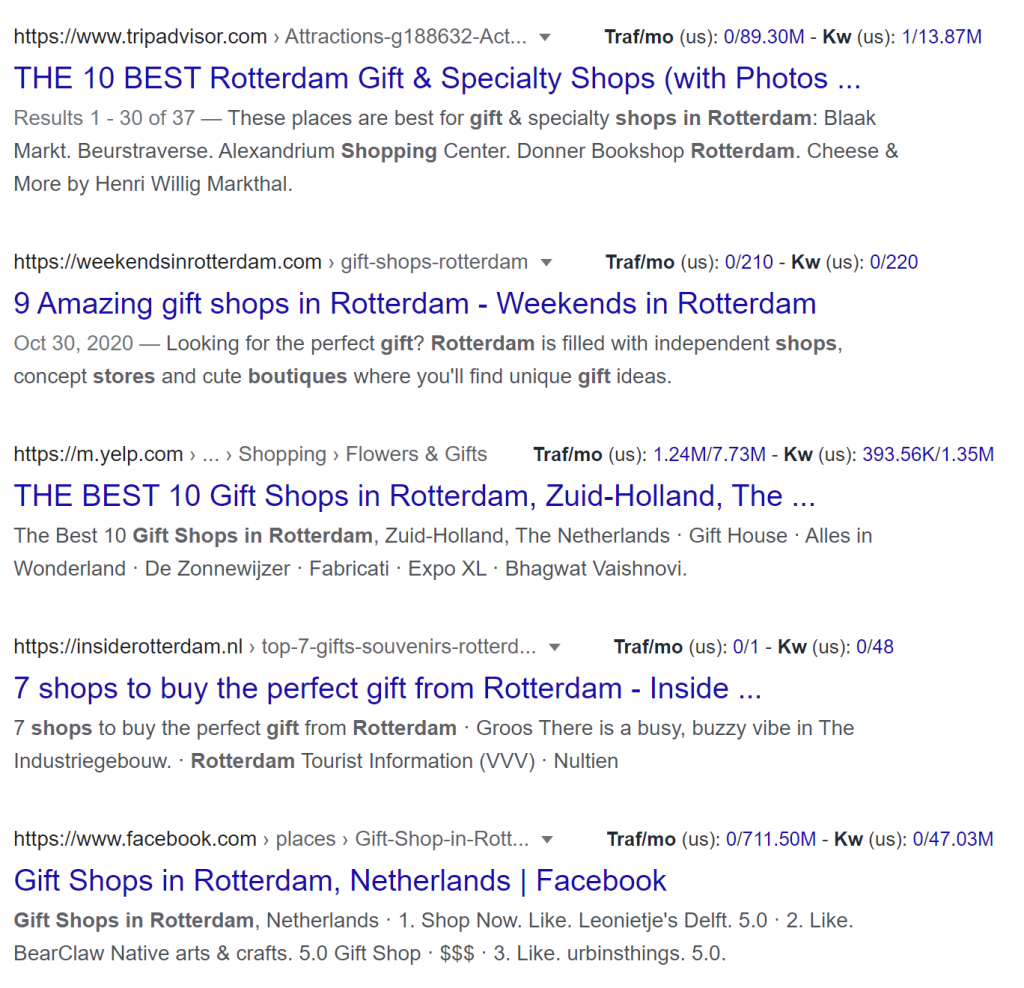
Task: Open THE BEST 10 Gift Shops Yelp result
Action: coord(415,496)
